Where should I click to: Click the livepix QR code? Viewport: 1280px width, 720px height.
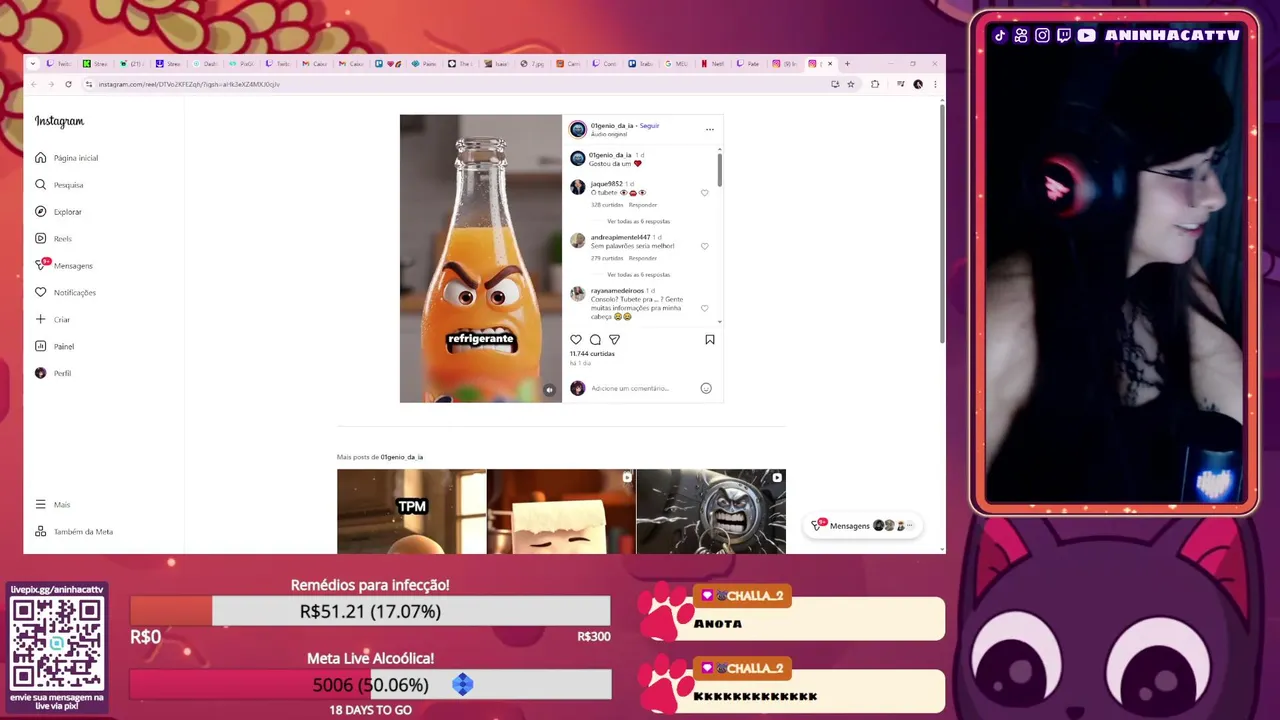[56, 642]
